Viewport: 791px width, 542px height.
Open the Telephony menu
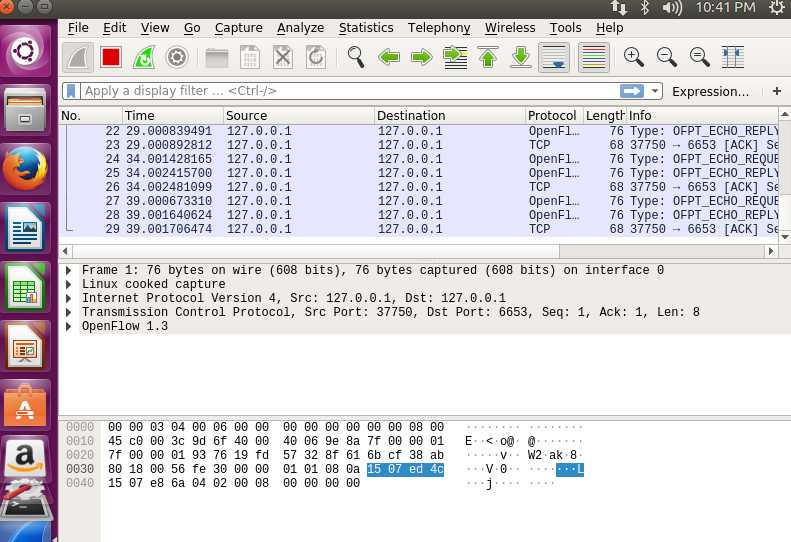pos(439,28)
